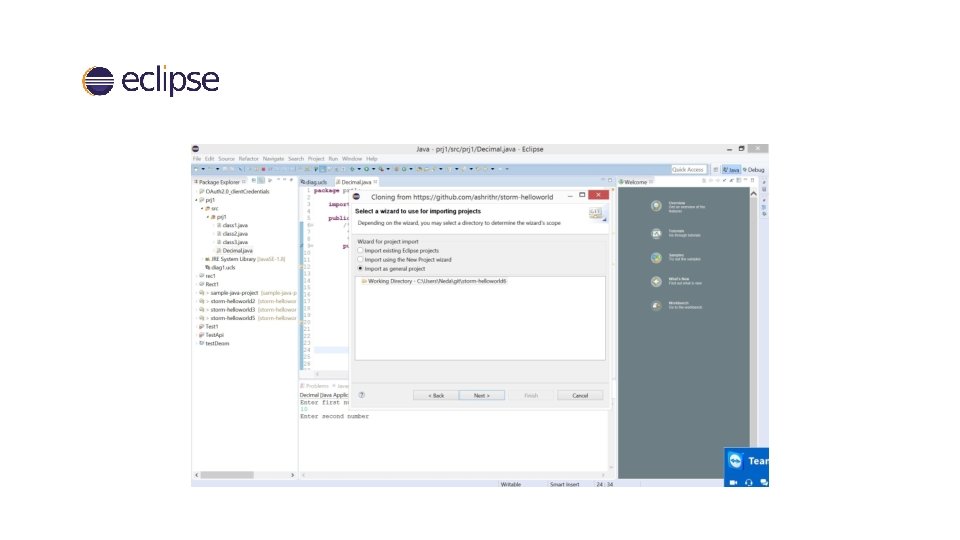This screenshot has width=960, height=540.
Task: Select Import existing Eclipse projects radio
Action: [x=360, y=250]
